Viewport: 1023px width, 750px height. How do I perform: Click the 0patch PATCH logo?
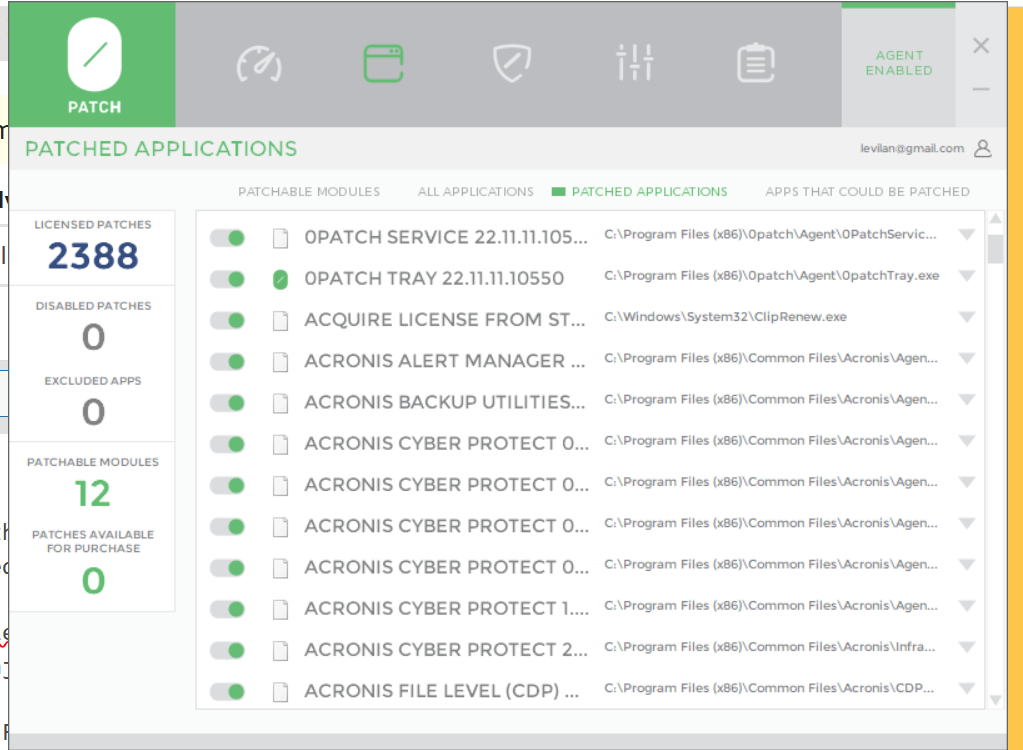pos(94,65)
